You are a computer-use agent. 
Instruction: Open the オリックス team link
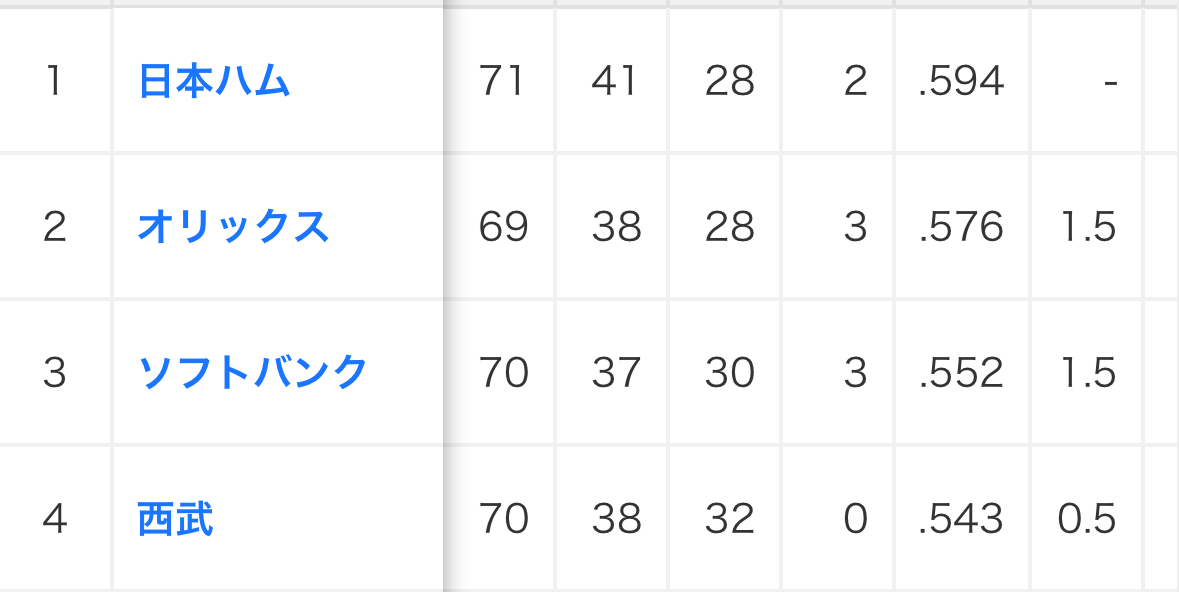pyautogui.click(x=233, y=227)
